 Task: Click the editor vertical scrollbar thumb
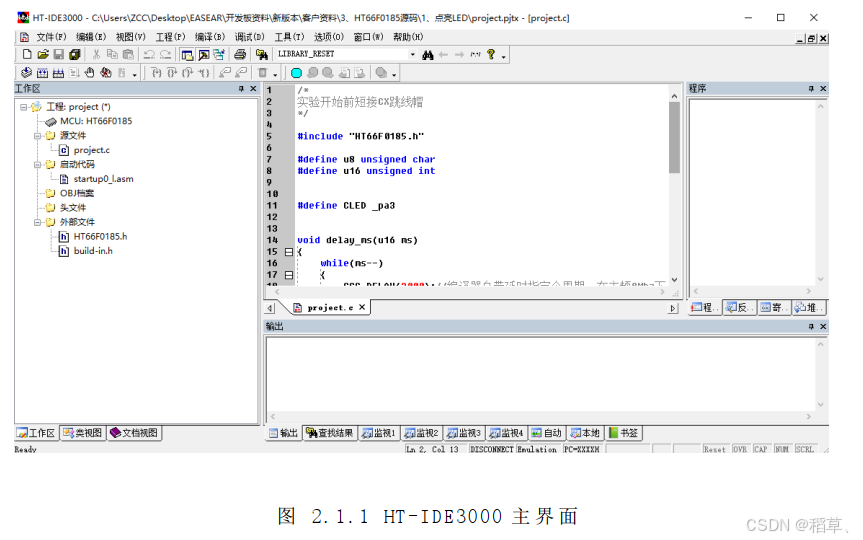(x=674, y=138)
